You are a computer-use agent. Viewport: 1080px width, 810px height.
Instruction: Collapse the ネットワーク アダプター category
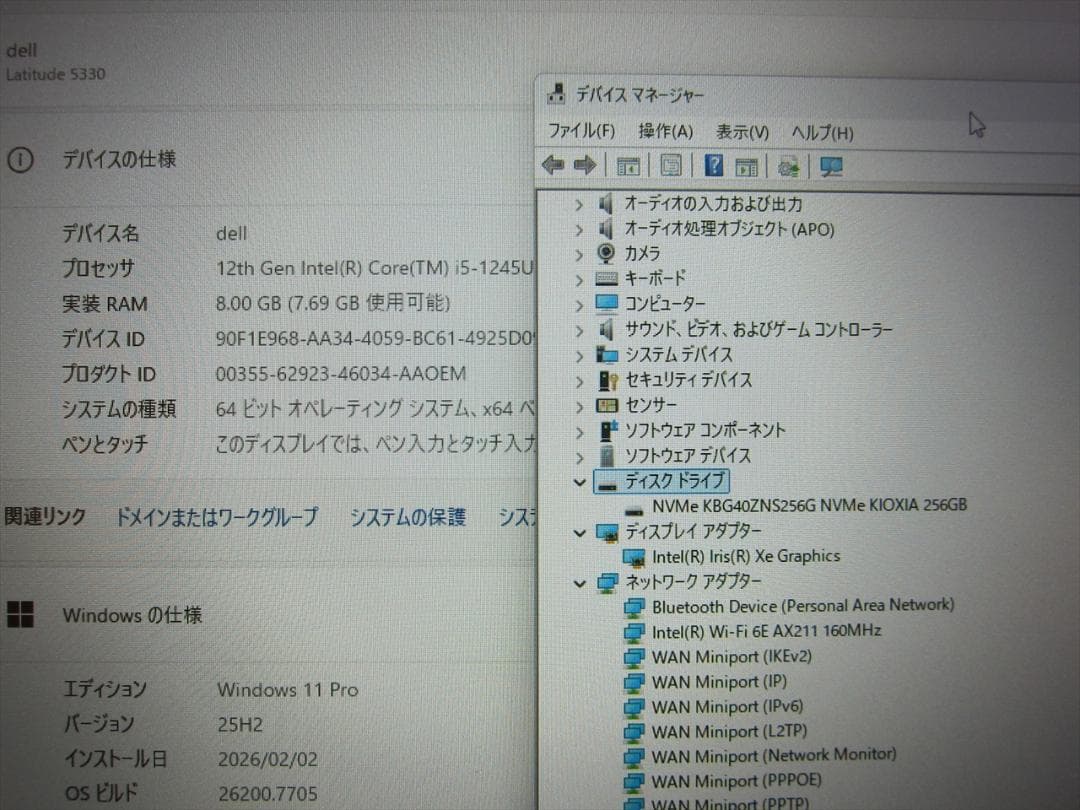coord(580,583)
